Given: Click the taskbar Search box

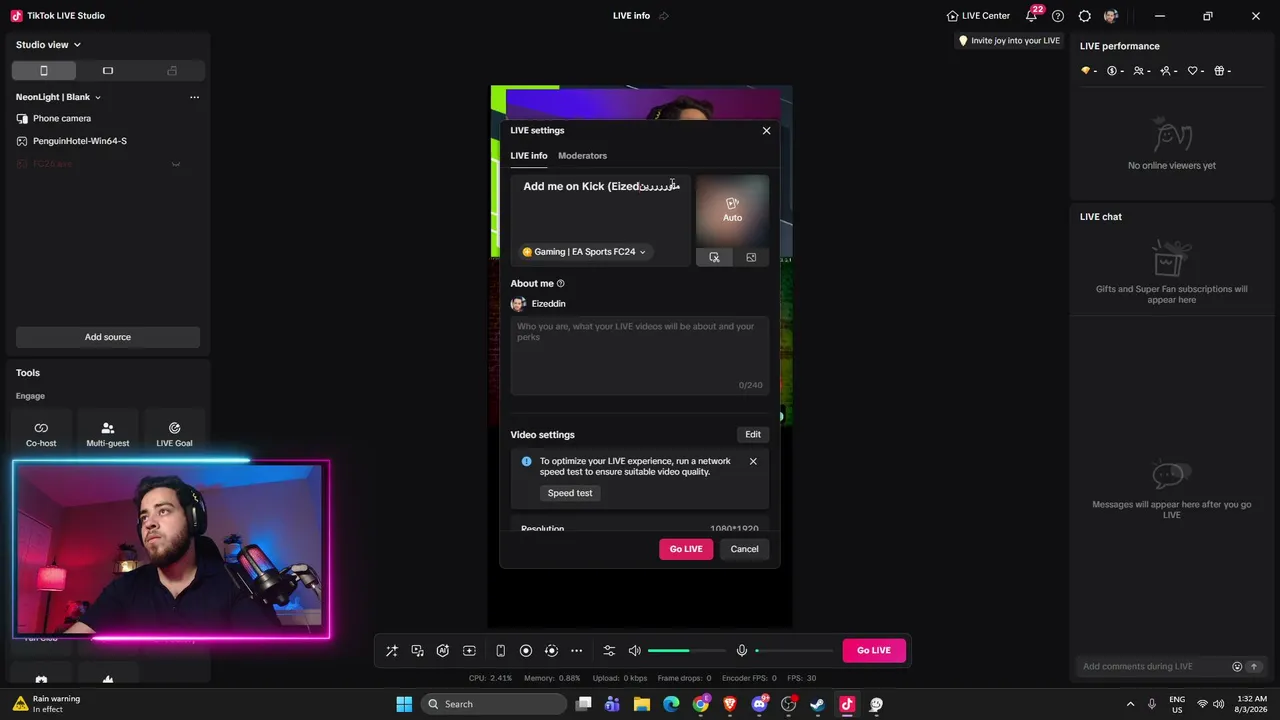Looking at the screenshot, I should 494,704.
